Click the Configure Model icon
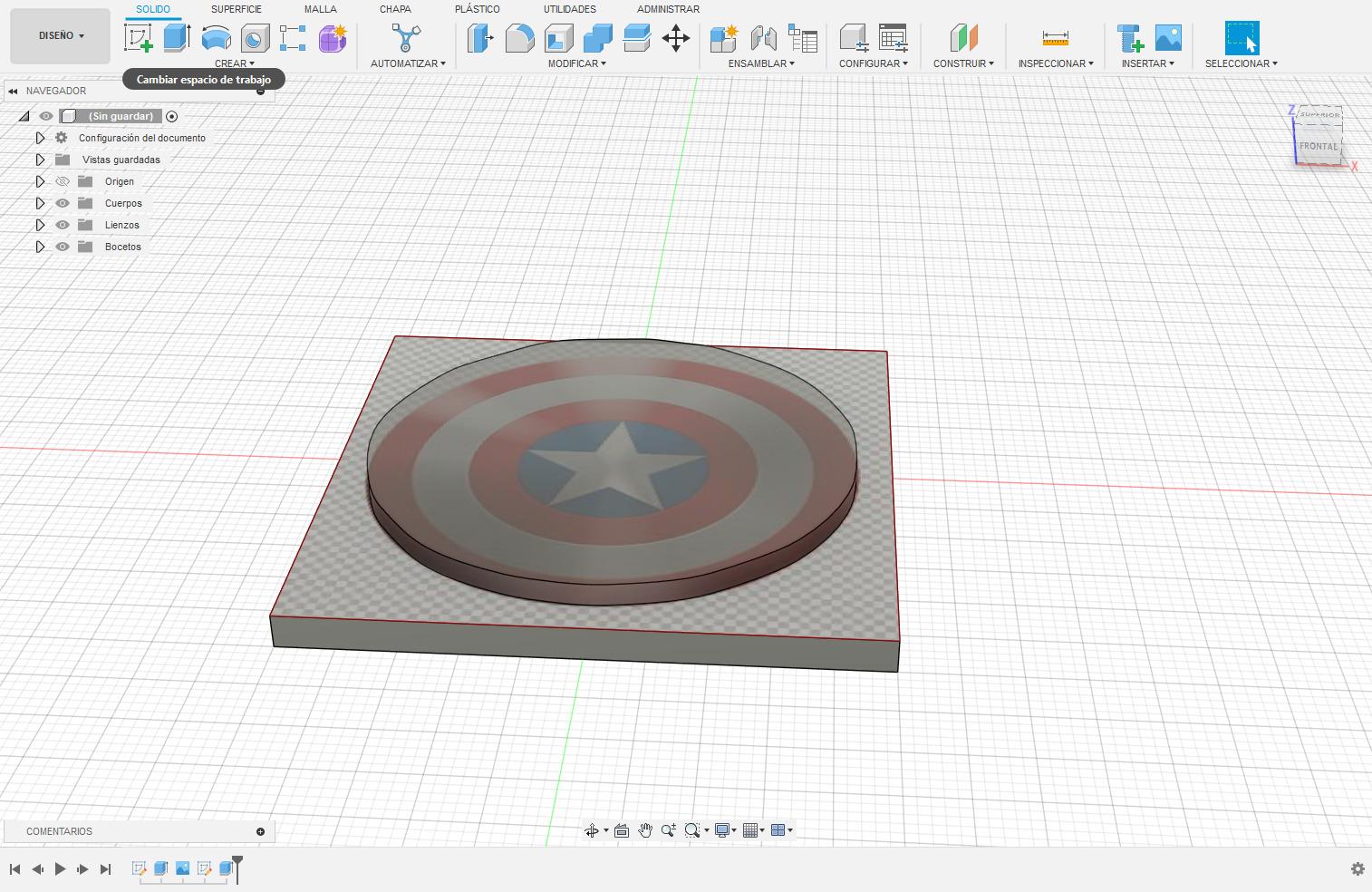Image resolution: width=1372 pixels, height=892 pixels. [854, 38]
